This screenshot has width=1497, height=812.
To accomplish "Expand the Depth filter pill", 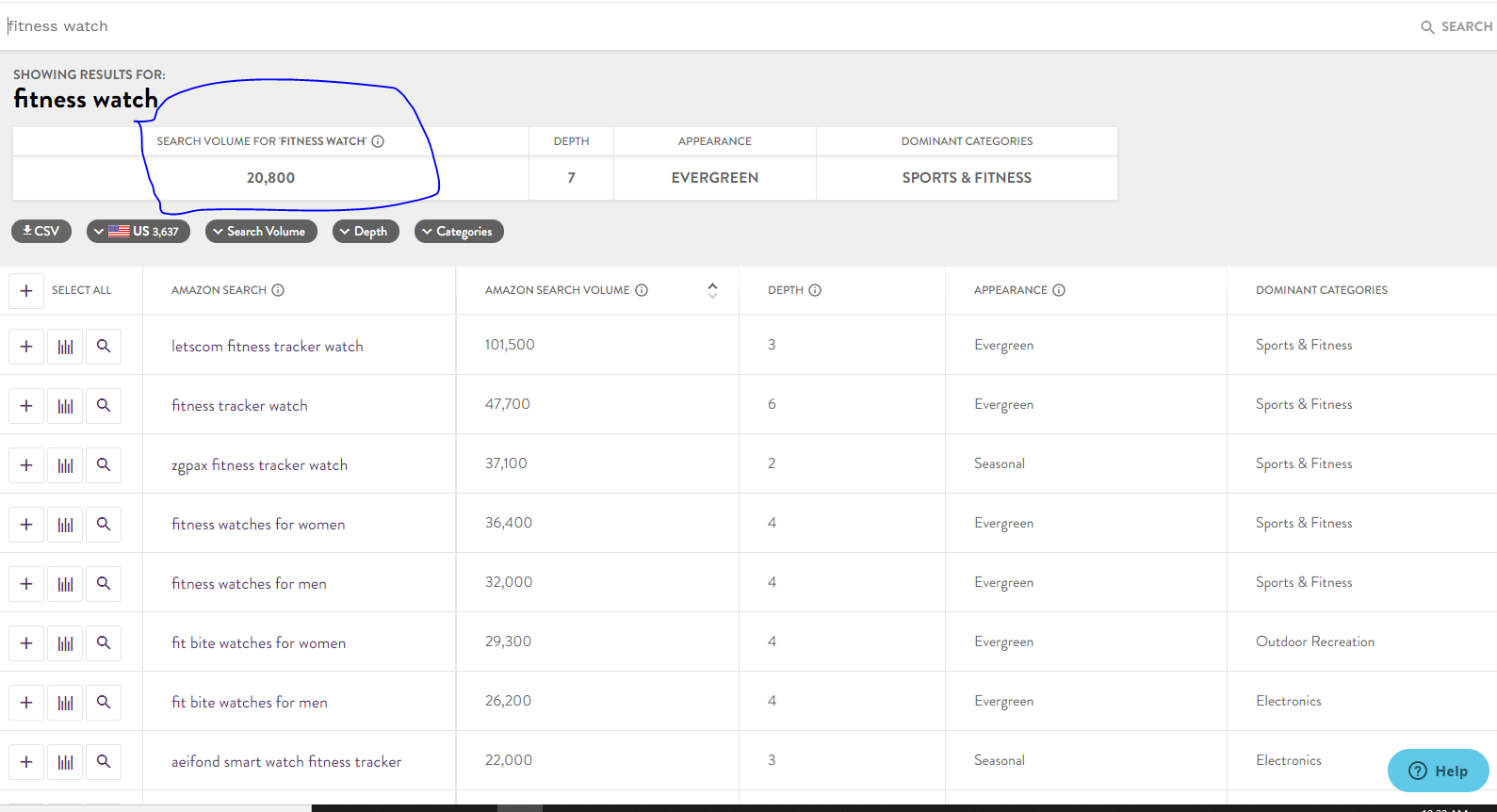I will tap(366, 232).
